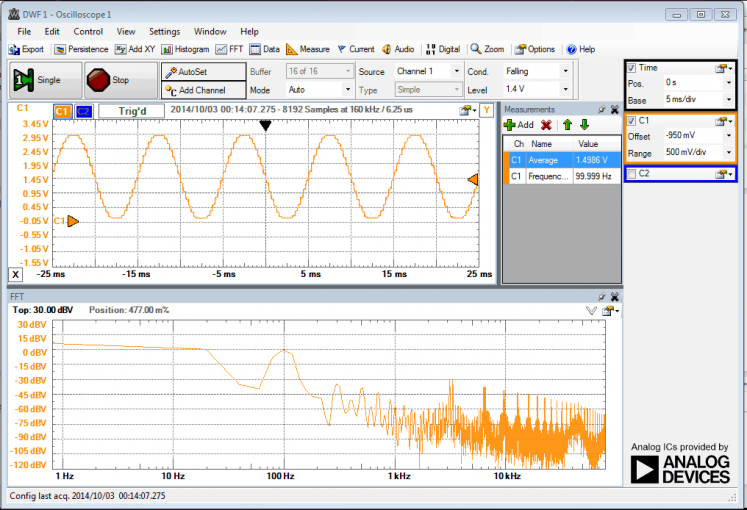Move measurement up with green arrow
747x510 pixels.
coord(566,125)
